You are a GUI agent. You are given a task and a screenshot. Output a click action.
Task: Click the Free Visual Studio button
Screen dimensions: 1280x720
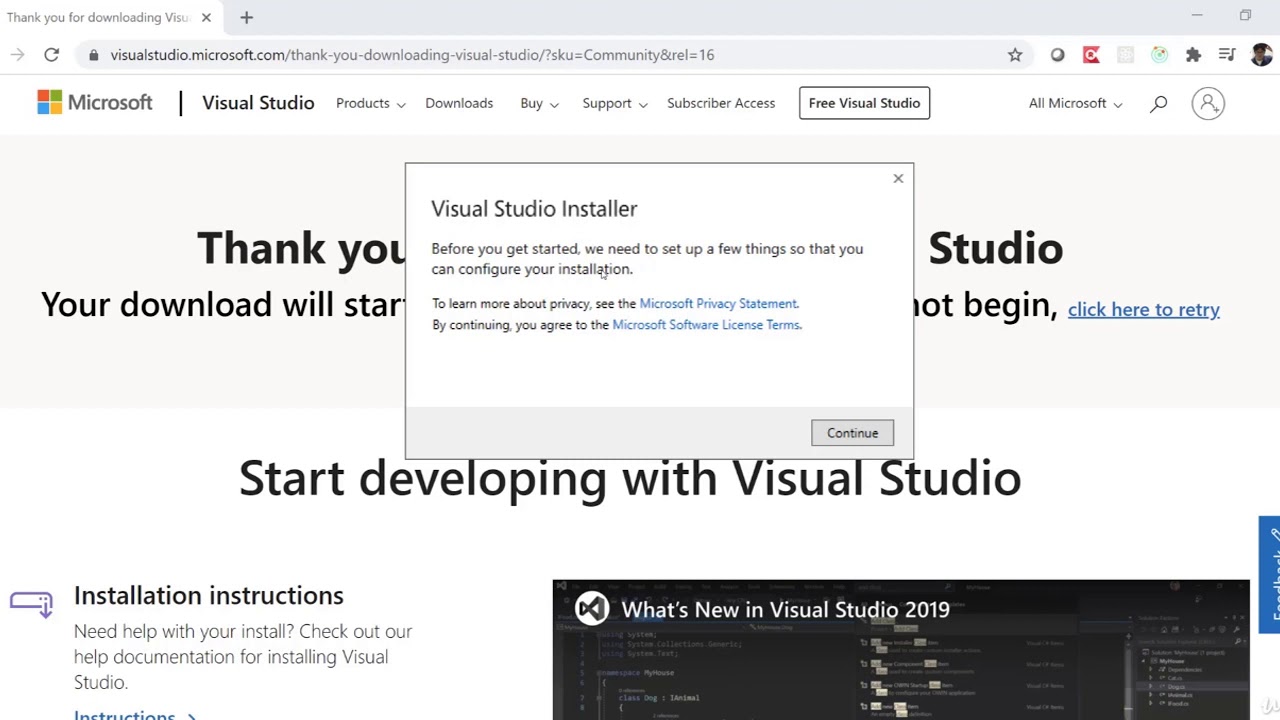coord(864,103)
